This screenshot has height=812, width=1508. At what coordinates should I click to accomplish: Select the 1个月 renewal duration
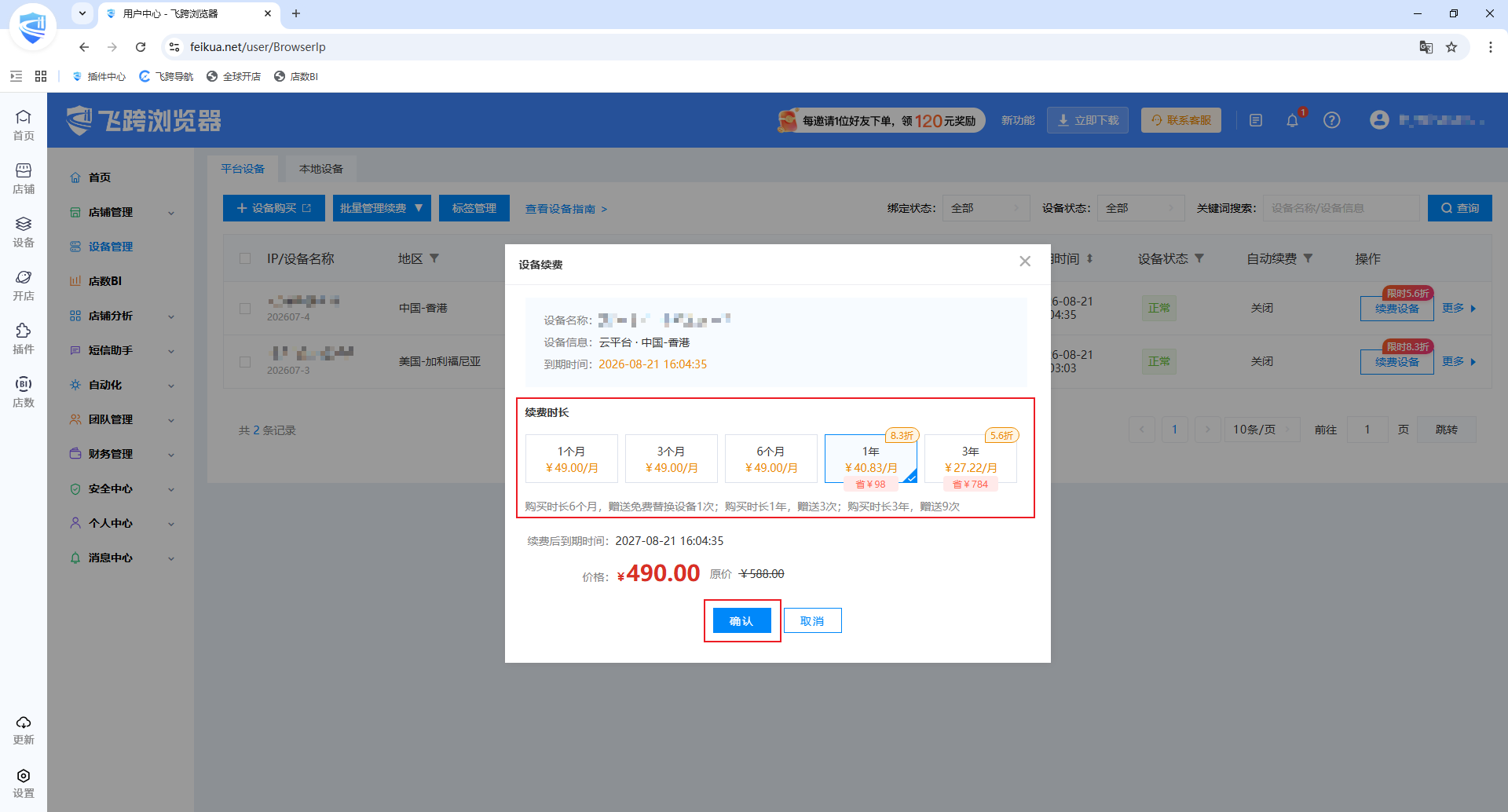[572, 459]
